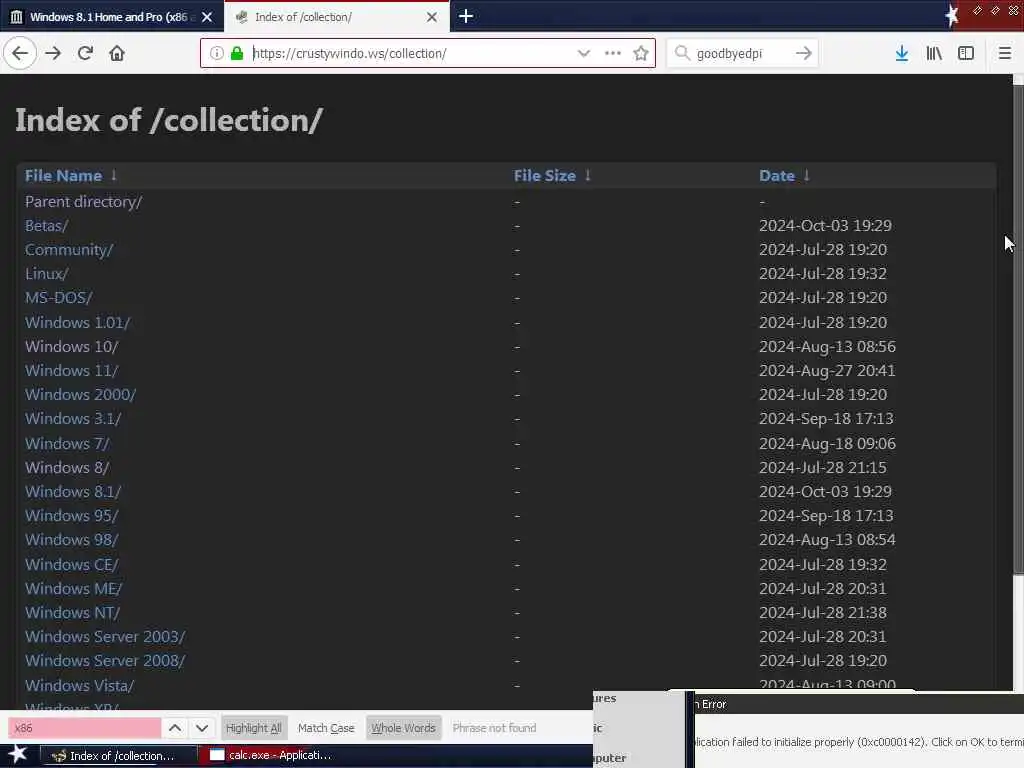Open the Betas/ folder
The width and height of the screenshot is (1024, 768).
click(46, 226)
